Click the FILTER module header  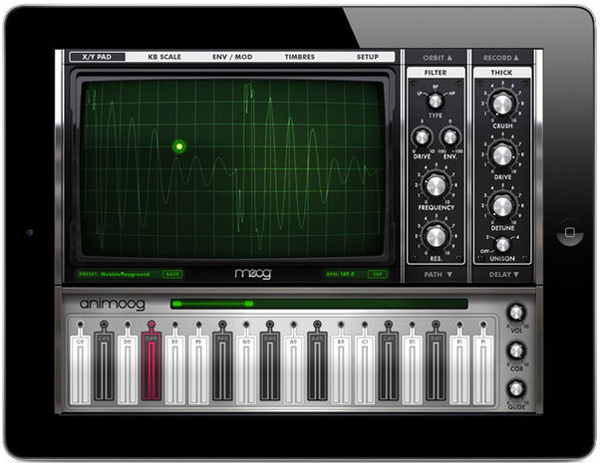pyautogui.click(x=435, y=73)
